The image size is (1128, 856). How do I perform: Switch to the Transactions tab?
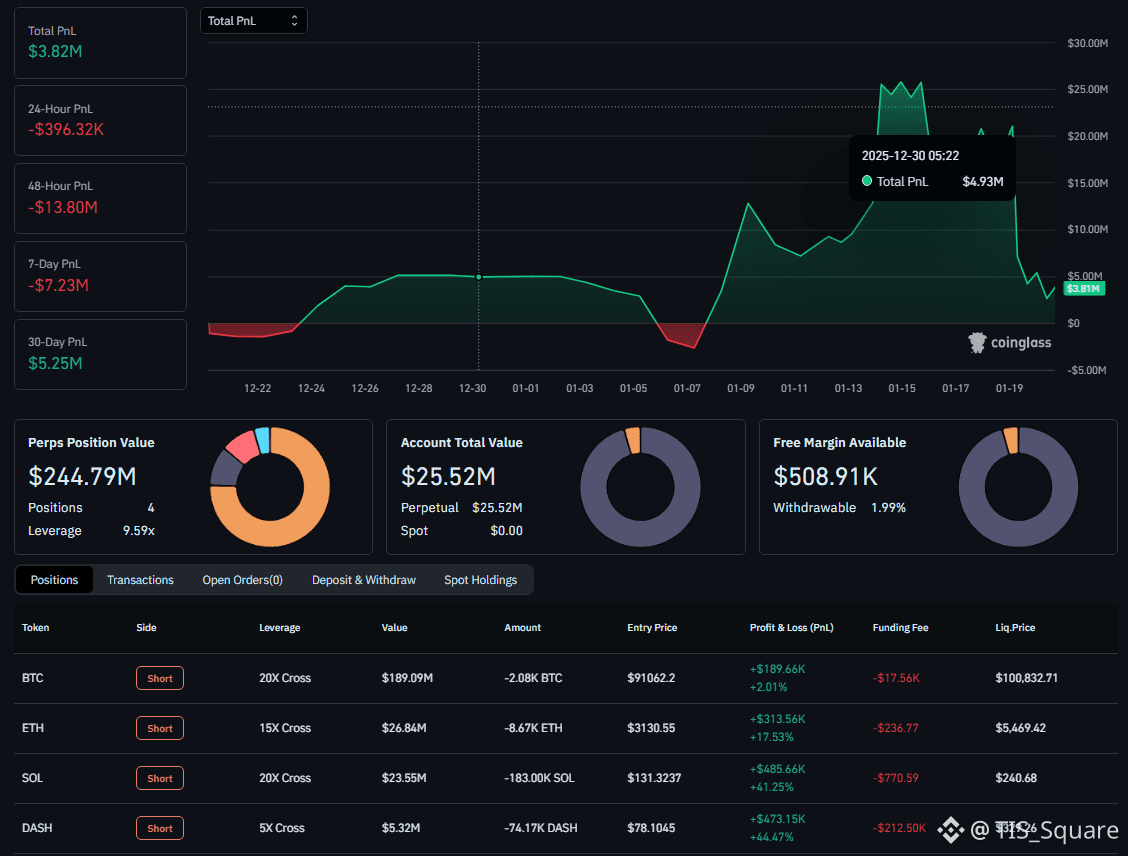pos(140,580)
